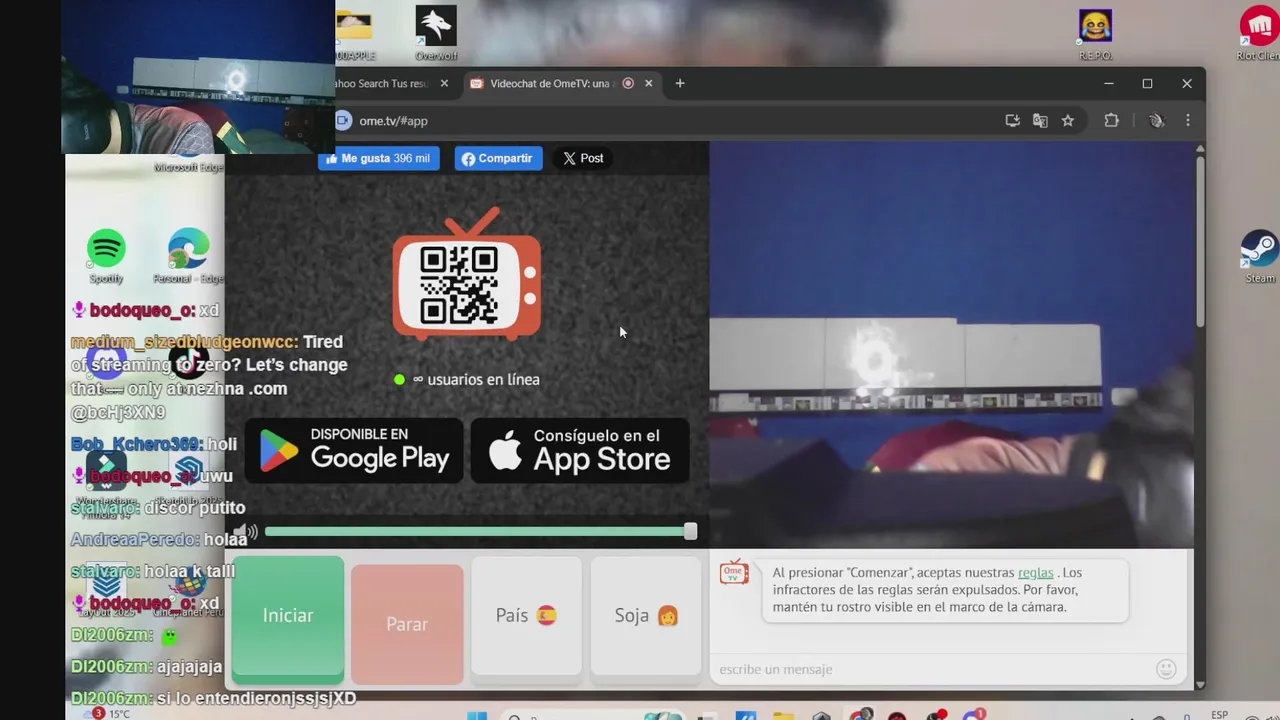Click the chat message 'discor putito'
The image size is (1280, 720).
(194, 508)
